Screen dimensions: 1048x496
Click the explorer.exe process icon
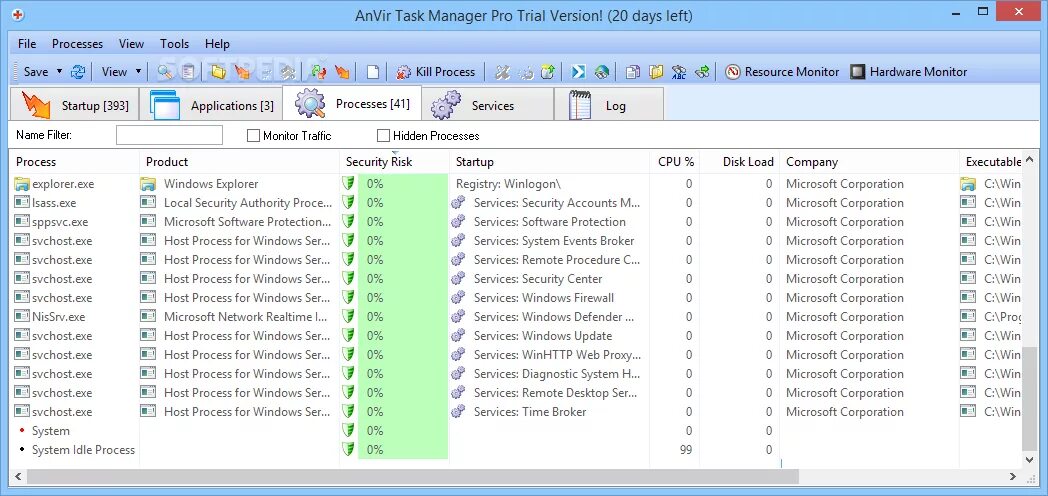click(22, 184)
